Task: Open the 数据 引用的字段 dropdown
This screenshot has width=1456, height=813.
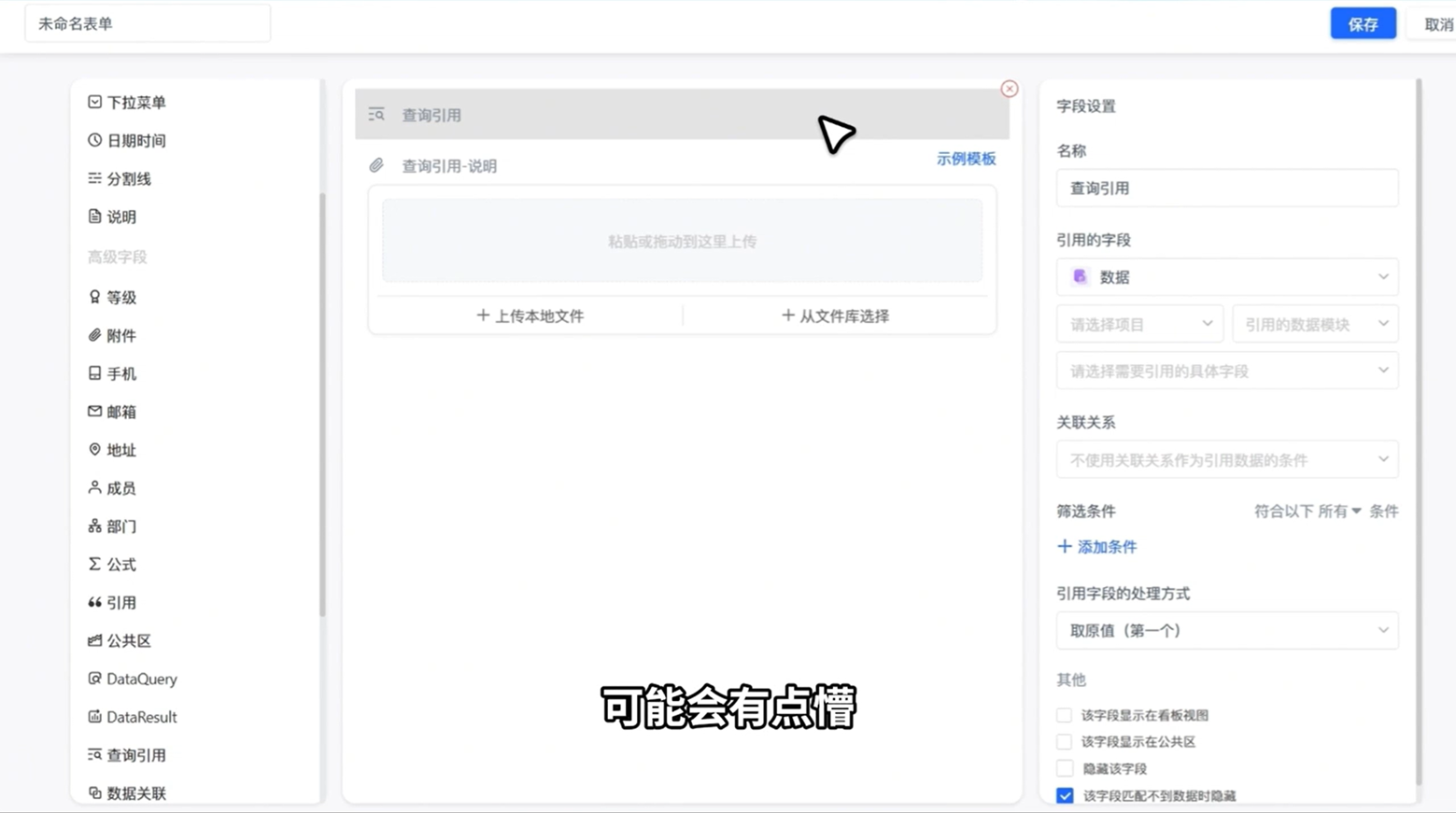Action: 1227,277
